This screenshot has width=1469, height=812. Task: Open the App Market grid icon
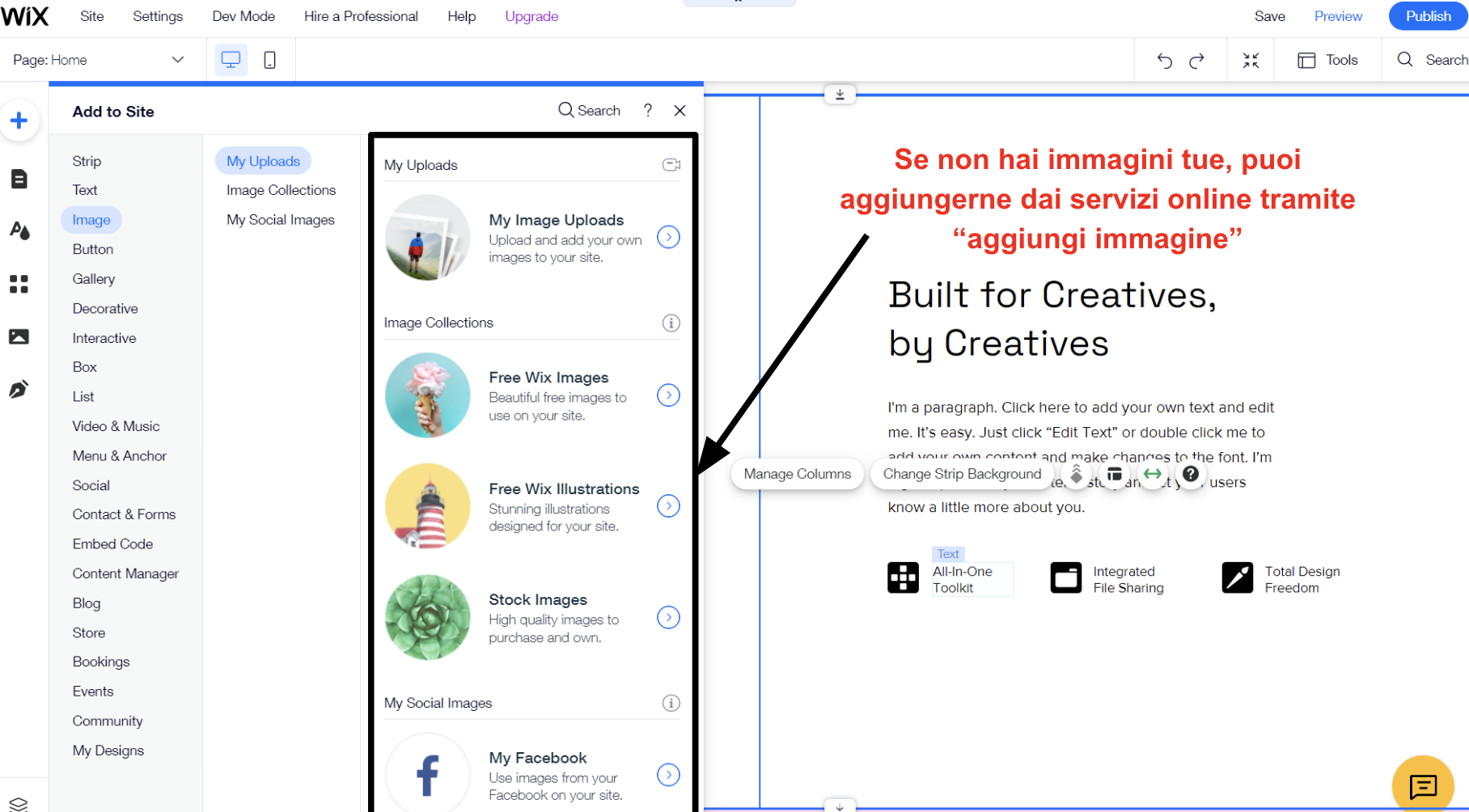[19, 284]
